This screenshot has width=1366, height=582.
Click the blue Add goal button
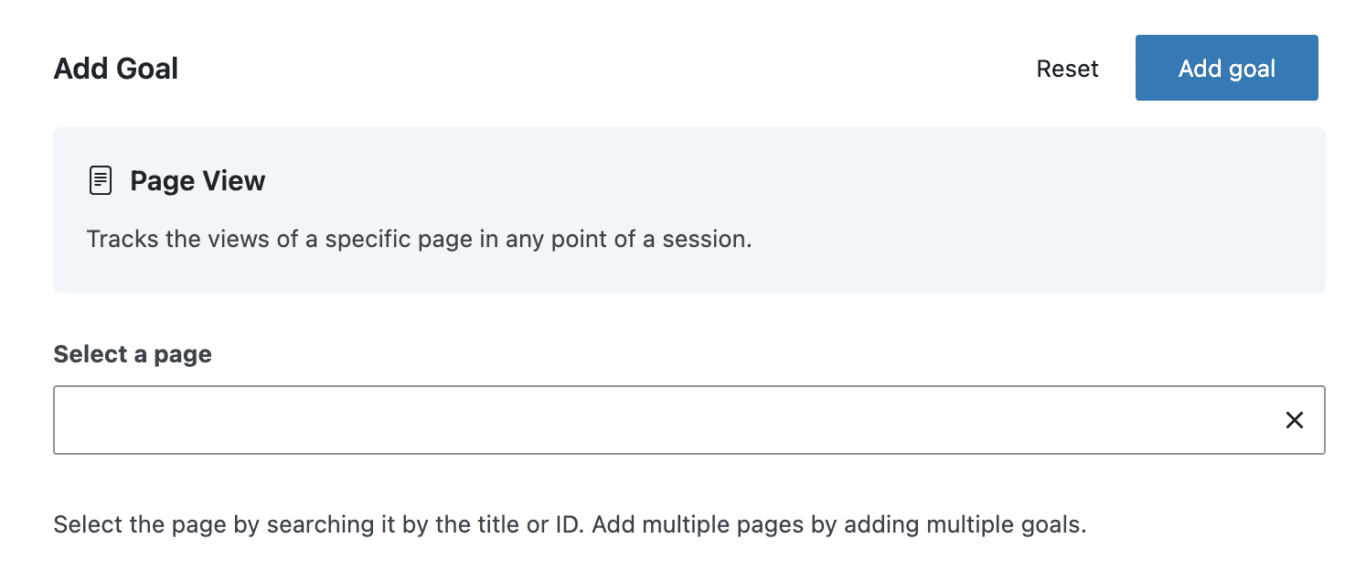tap(1226, 68)
